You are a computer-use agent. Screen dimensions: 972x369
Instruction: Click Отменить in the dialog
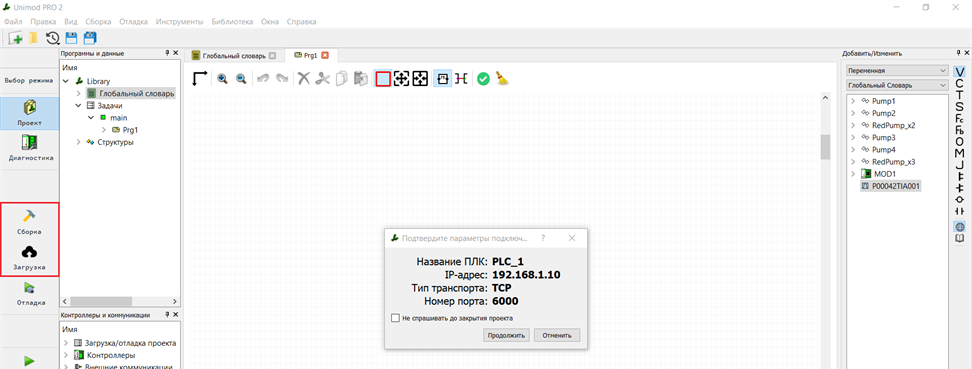coord(557,336)
